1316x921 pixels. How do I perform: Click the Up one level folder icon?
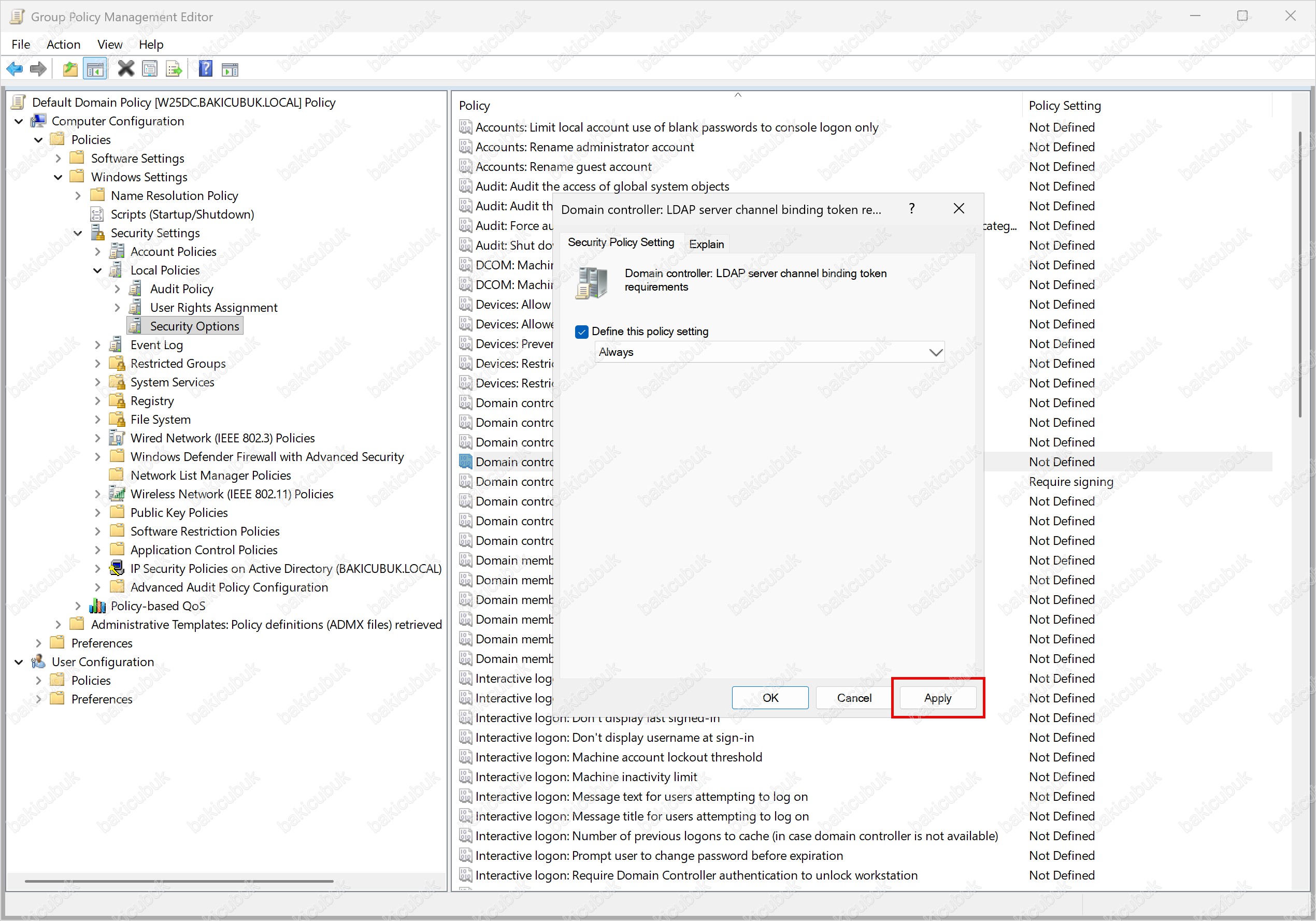click(70, 69)
